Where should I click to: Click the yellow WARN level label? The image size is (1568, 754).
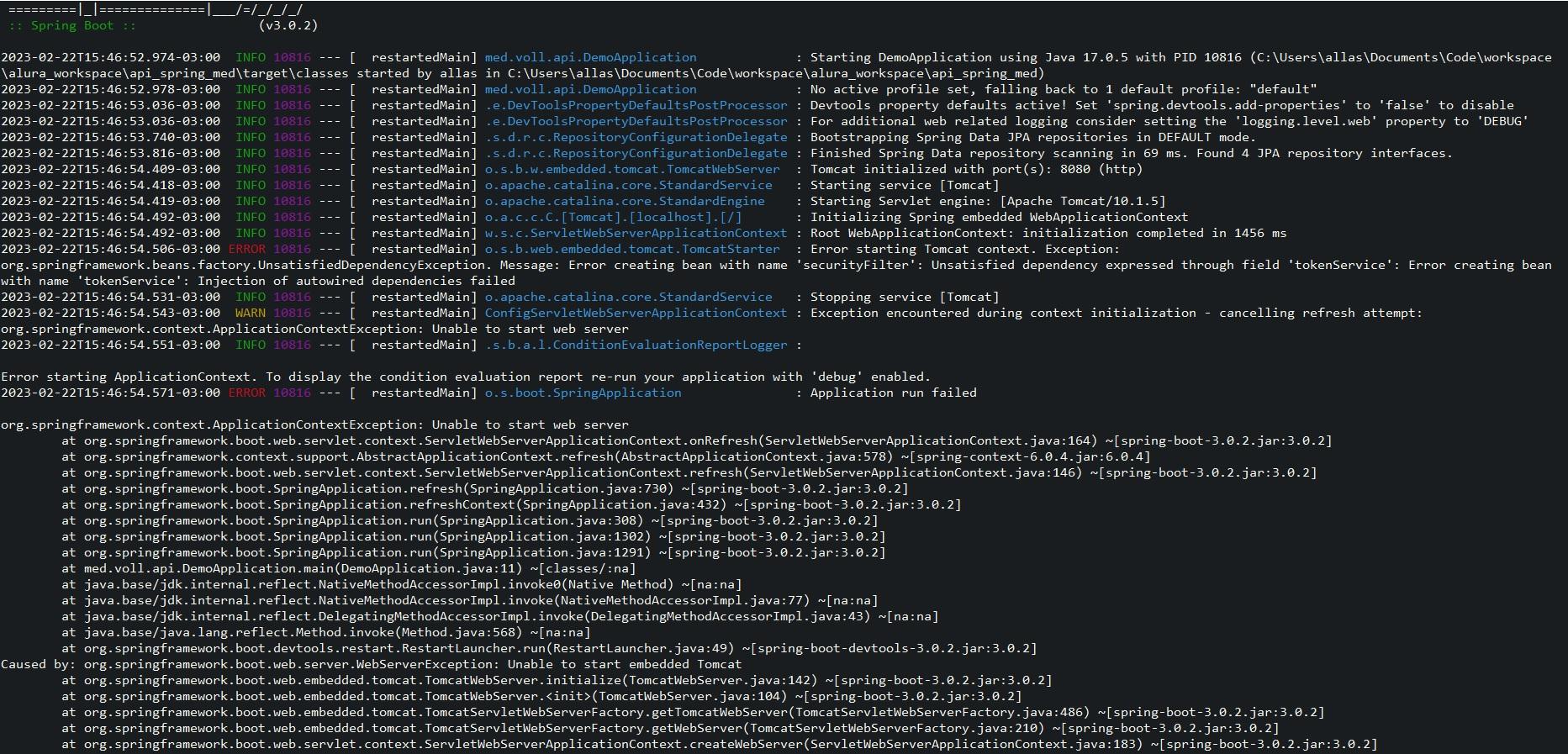(x=251, y=313)
